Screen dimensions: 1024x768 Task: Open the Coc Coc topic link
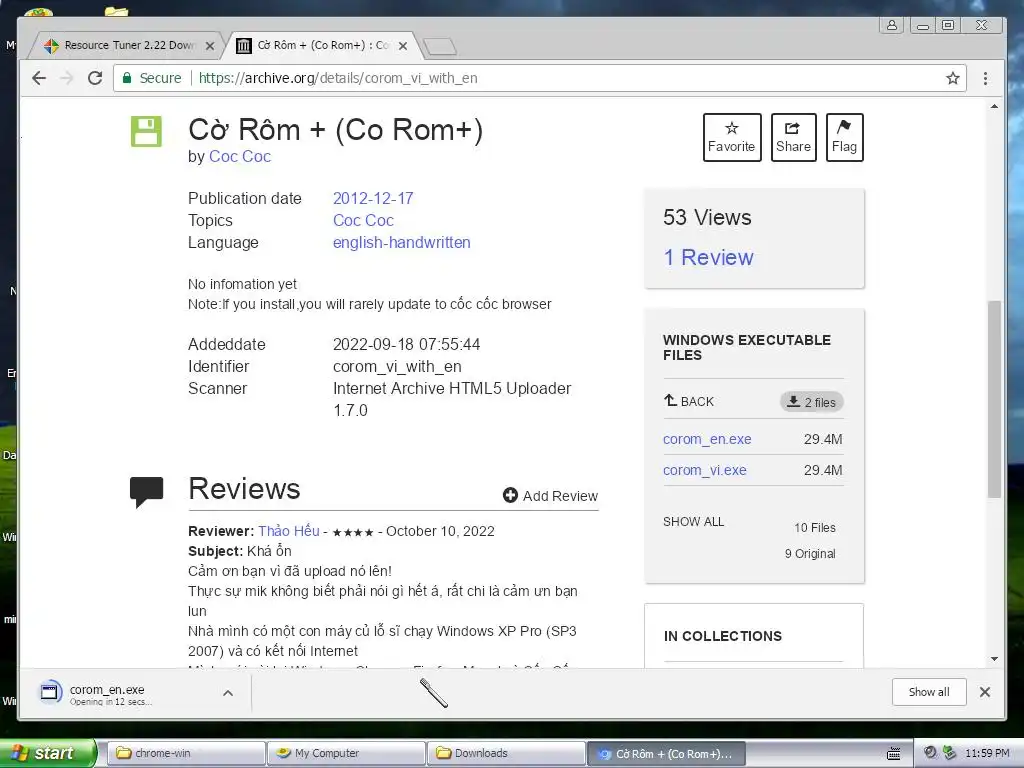[x=363, y=221]
